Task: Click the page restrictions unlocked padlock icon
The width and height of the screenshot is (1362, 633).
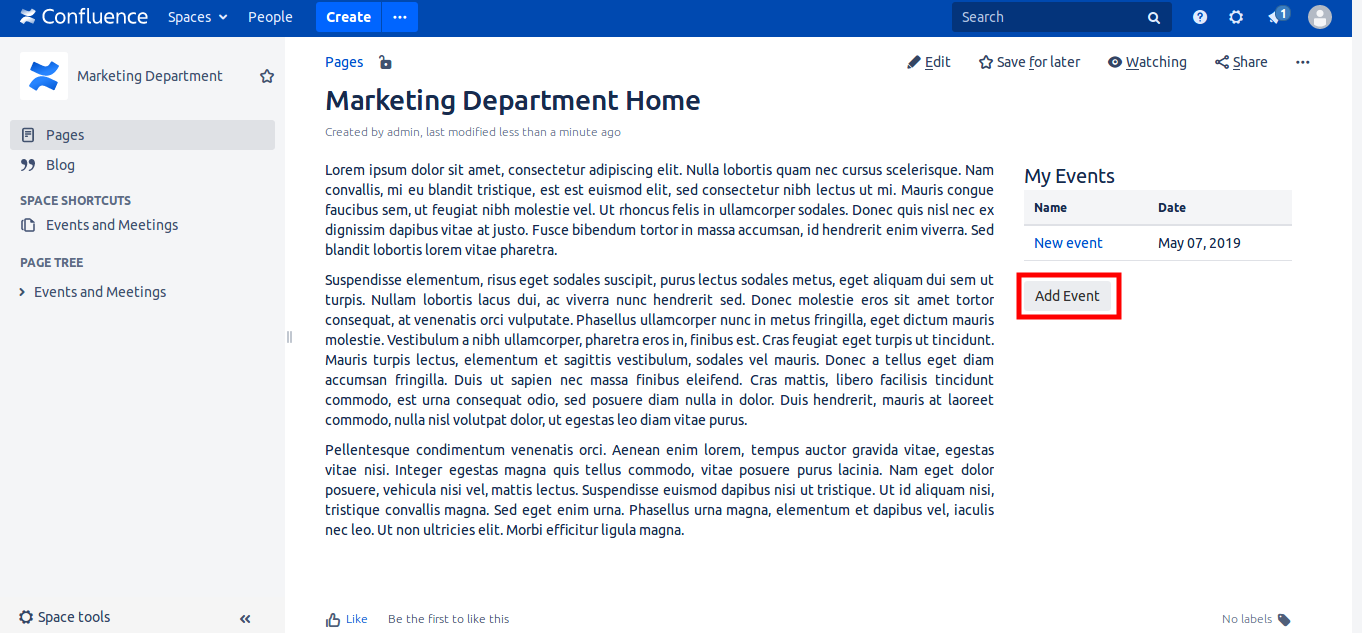Action: [x=385, y=63]
